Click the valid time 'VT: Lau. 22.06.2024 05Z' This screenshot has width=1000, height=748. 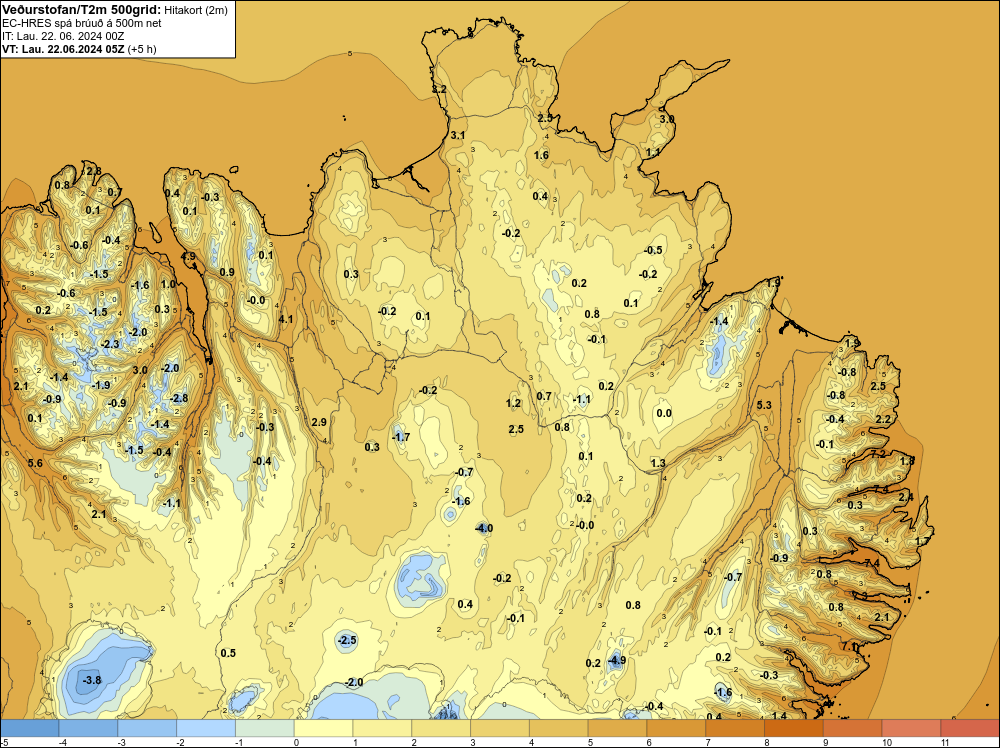pos(63,48)
